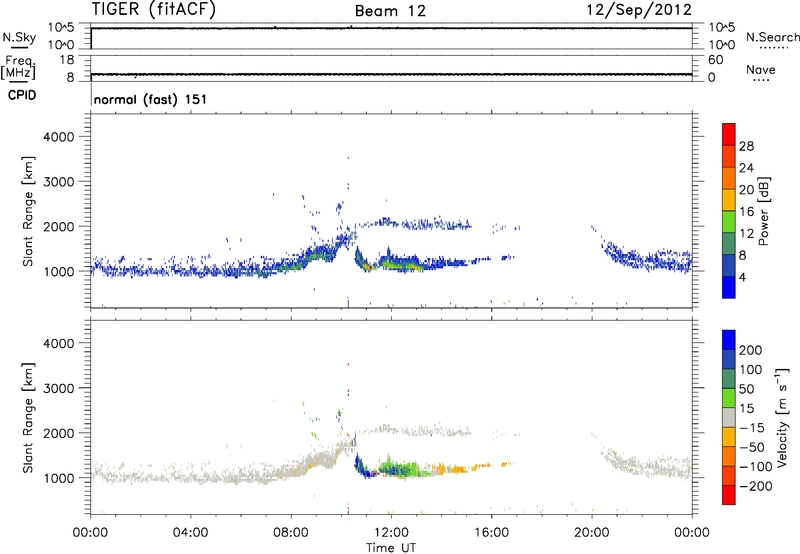Click the 'N.Sky' legend label

pyautogui.click(x=19, y=37)
